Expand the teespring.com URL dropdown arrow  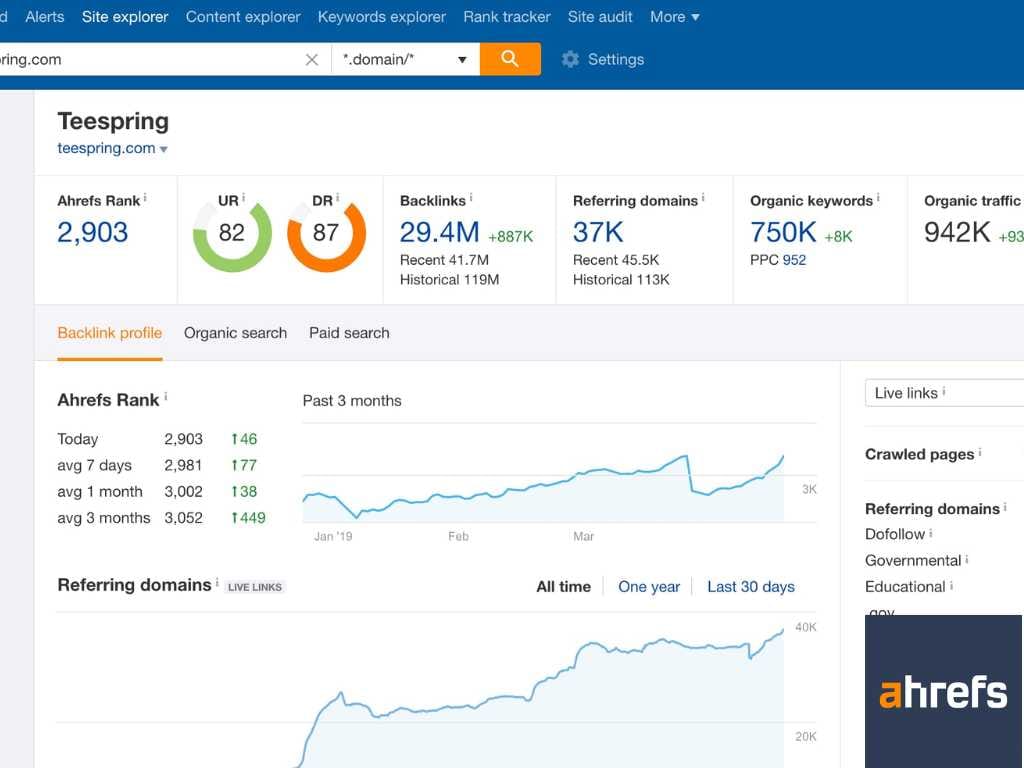tap(163, 150)
